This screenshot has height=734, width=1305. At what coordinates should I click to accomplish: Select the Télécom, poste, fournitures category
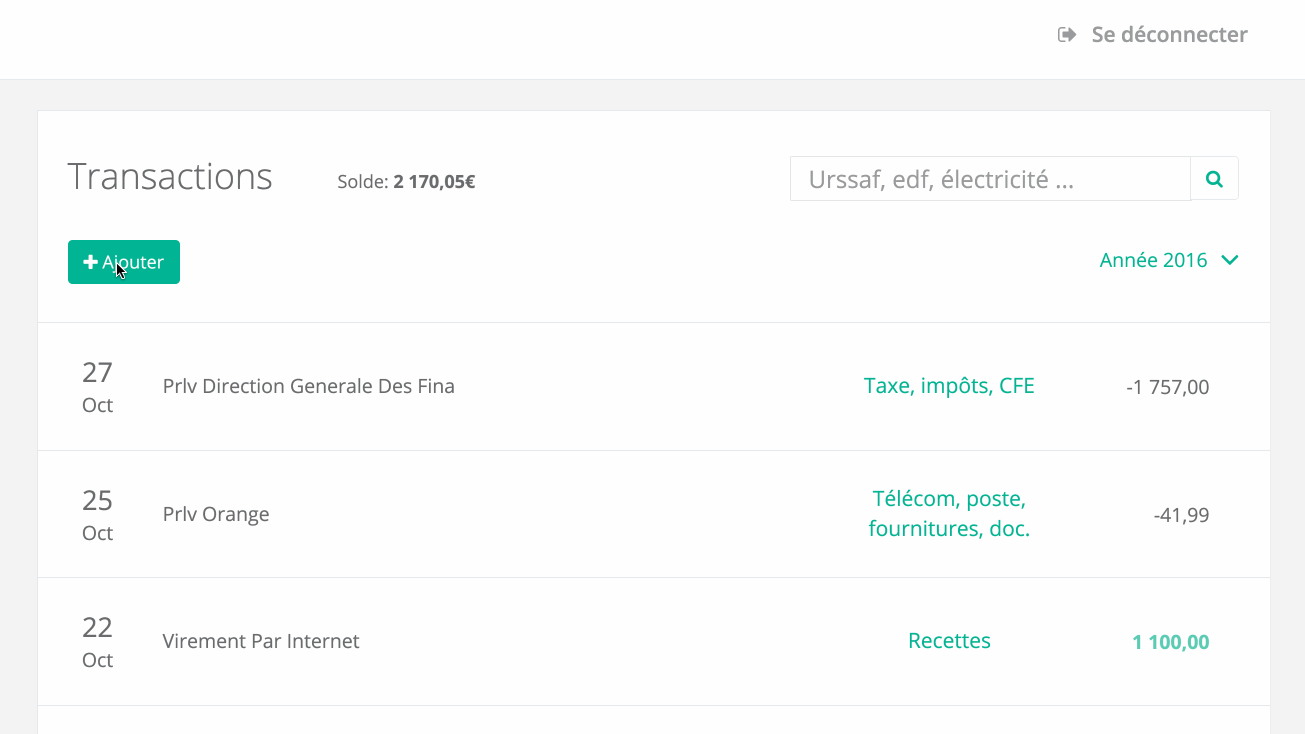point(949,514)
